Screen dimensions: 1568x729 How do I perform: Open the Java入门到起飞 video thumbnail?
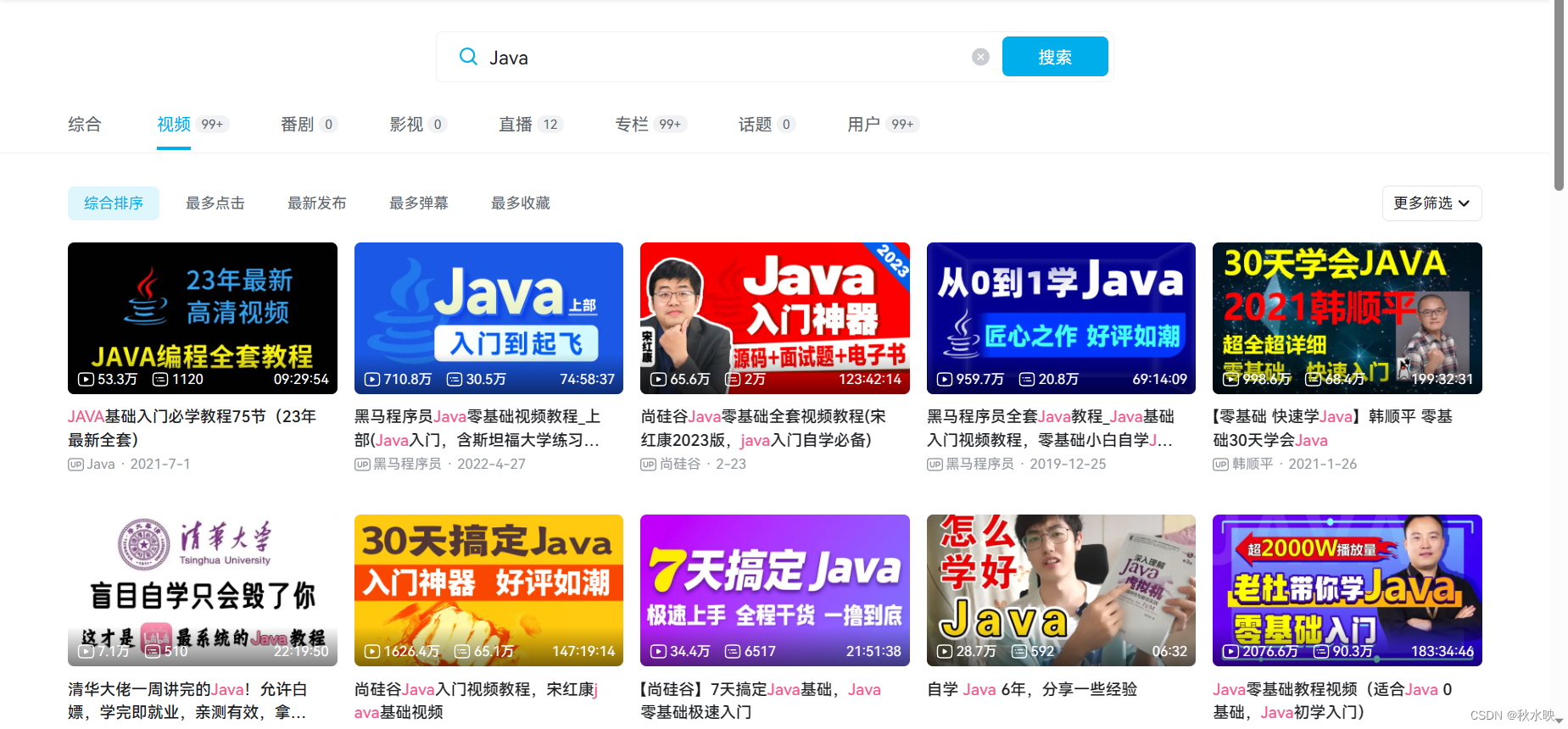[x=488, y=318]
